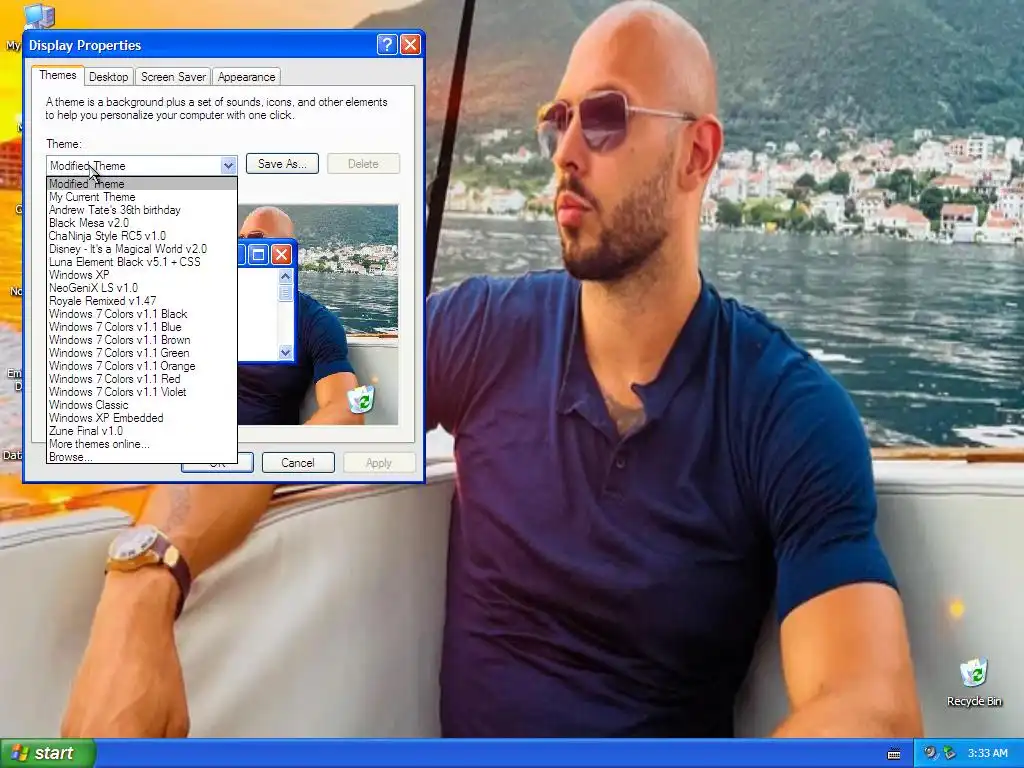Image resolution: width=1024 pixels, height=768 pixels.
Task: Select Royale Remixed v1.47 theme
Action: 142,301
